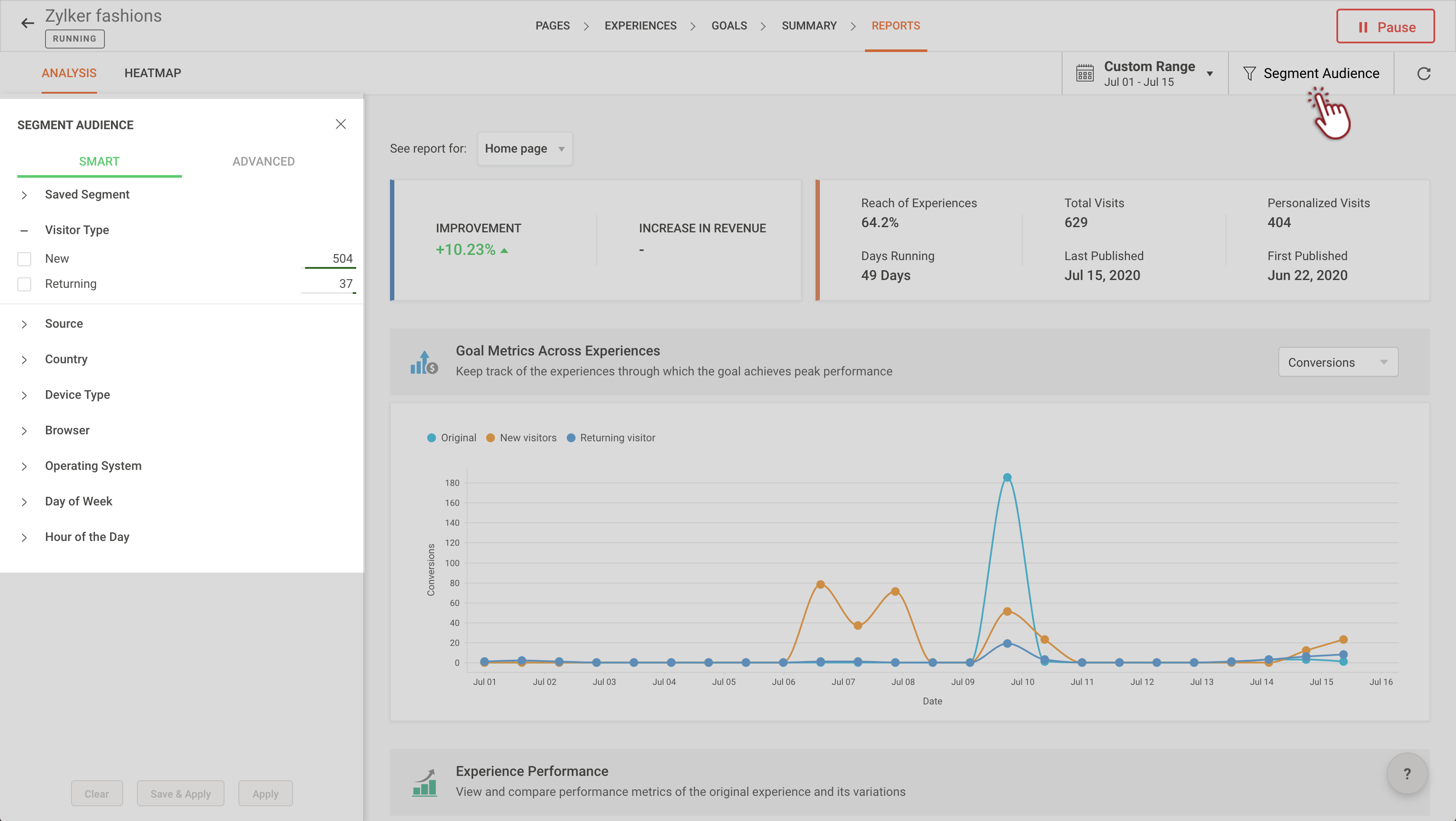Screen dimensions: 1456x821
Task: Switch to the HEATMAP tab
Action: point(153,73)
